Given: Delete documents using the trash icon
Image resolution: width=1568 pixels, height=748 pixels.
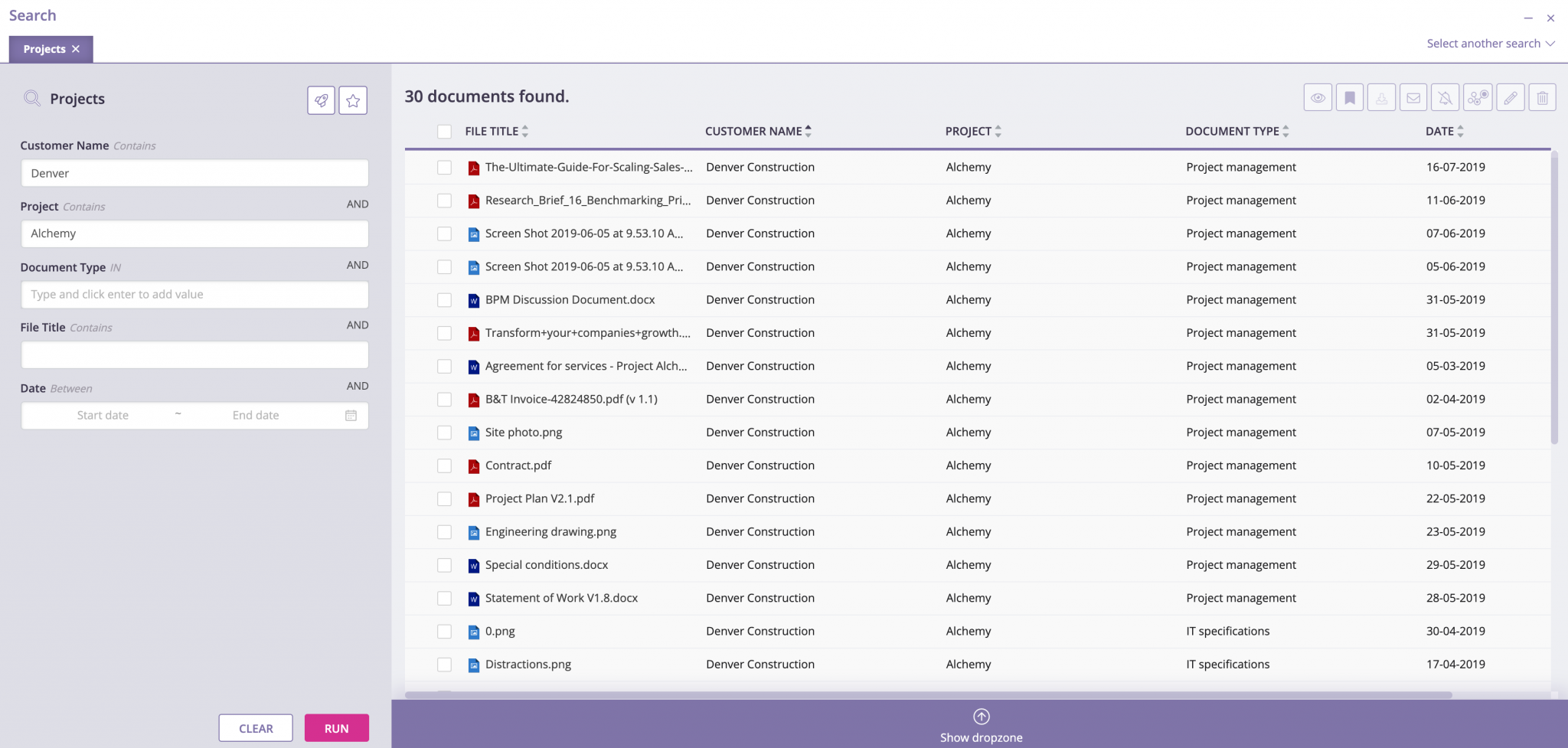Looking at the screenshot, I should pos(1543,98).
